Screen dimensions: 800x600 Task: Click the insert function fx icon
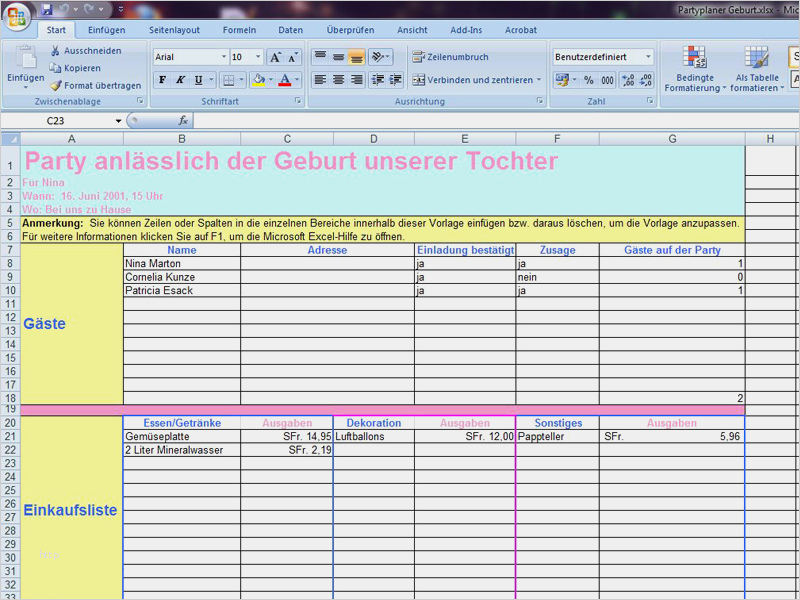(x=183, y=121)
